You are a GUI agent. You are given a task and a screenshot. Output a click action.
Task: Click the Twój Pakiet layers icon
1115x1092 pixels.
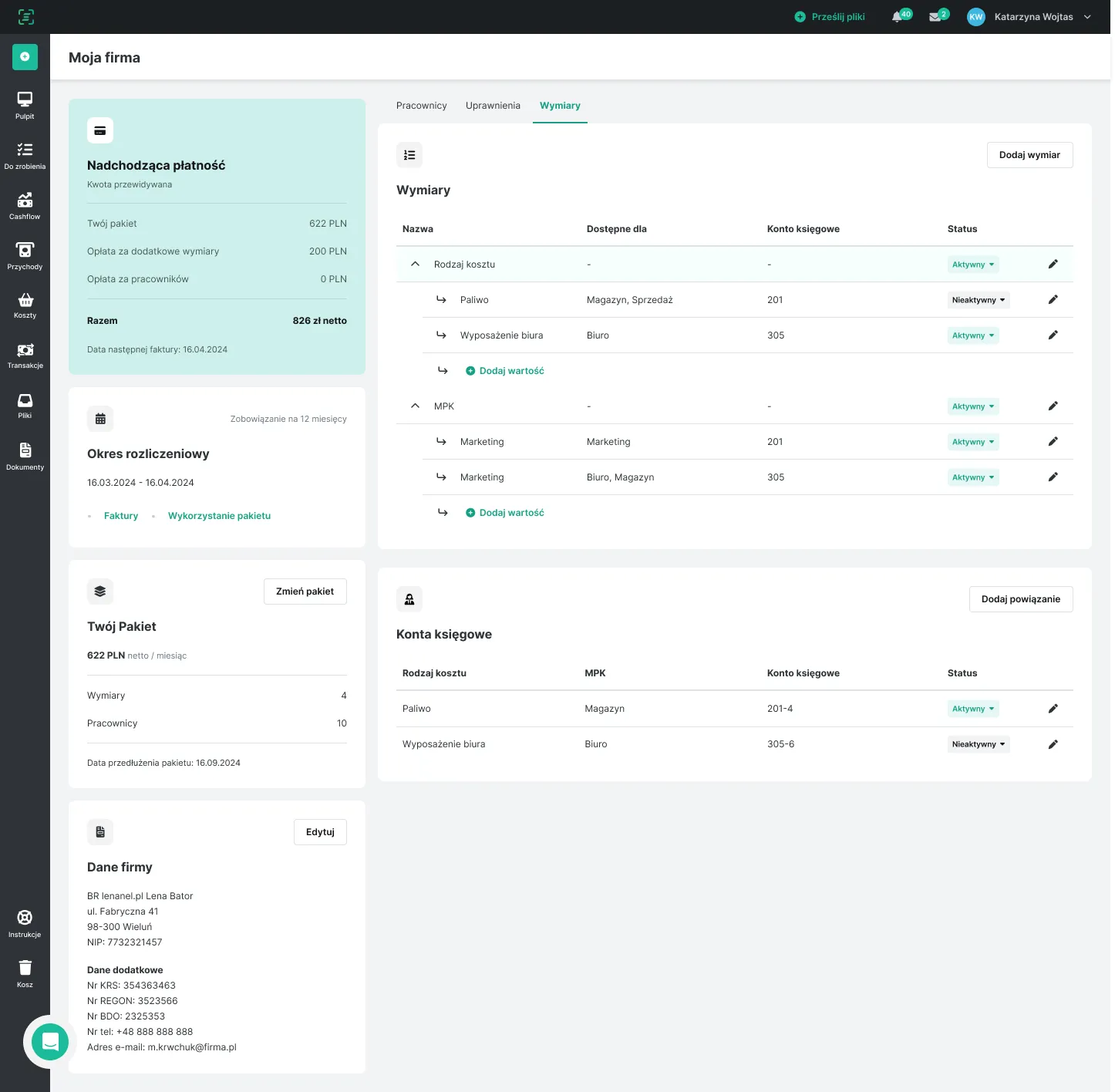pos(100,591)
